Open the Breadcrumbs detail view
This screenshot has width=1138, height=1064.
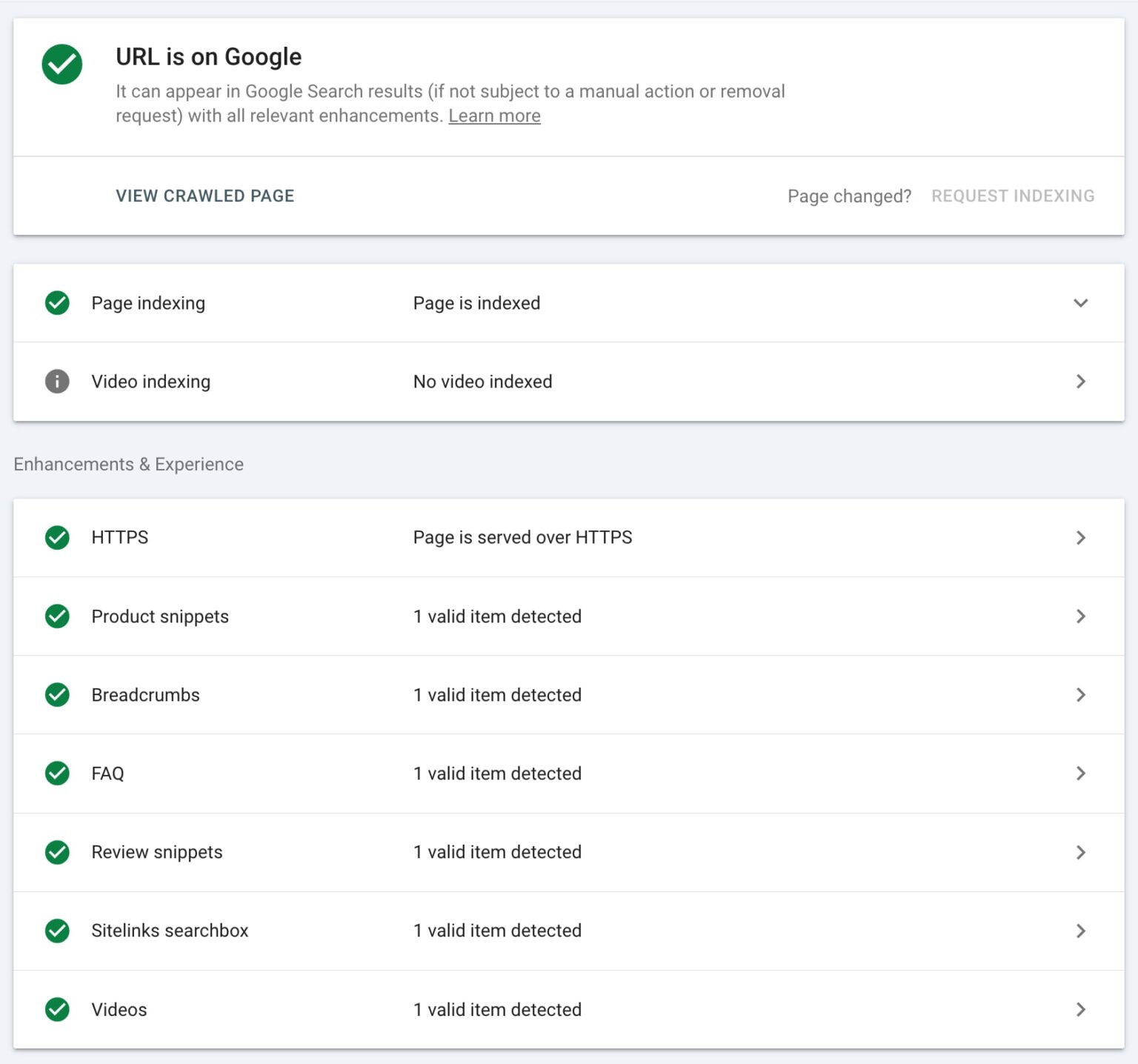tap(1081, 695)
